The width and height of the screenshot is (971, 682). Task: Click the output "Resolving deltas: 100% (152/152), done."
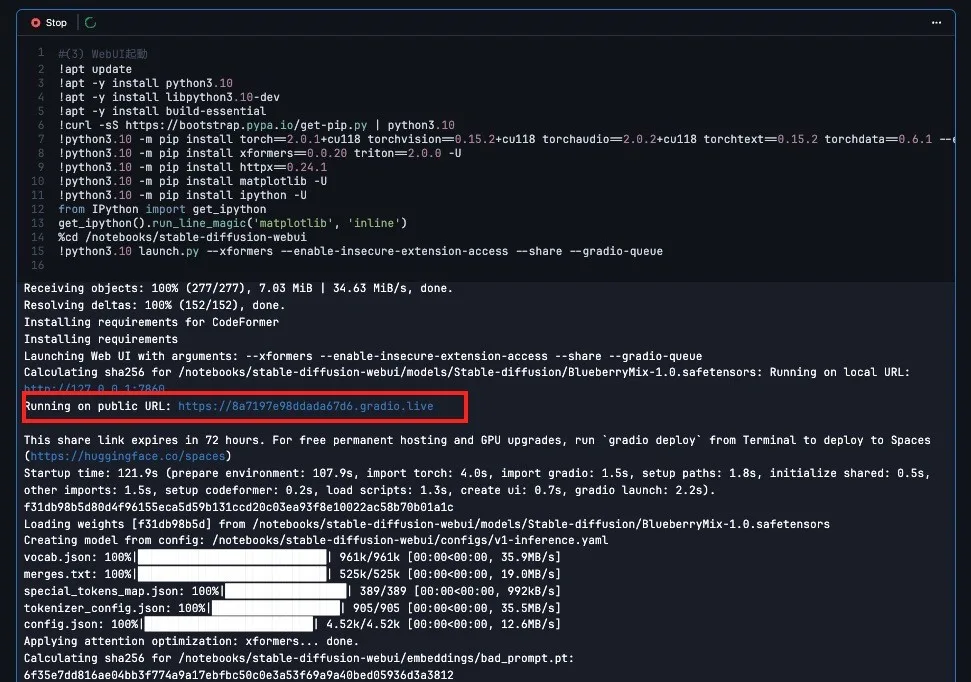pos(154,305)
